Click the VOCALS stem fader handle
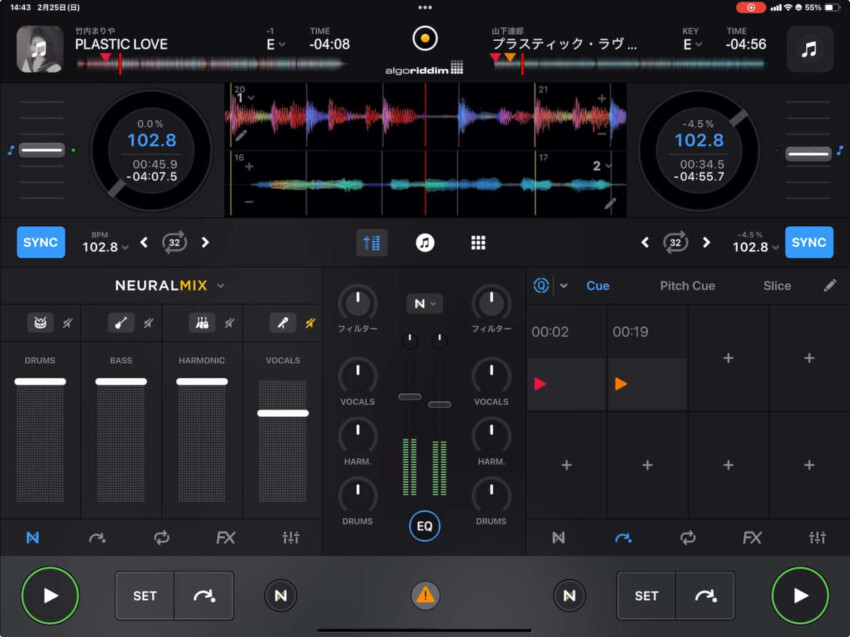Image resolution: width=850 pixels, height=637 pixels. pos(283,413)
